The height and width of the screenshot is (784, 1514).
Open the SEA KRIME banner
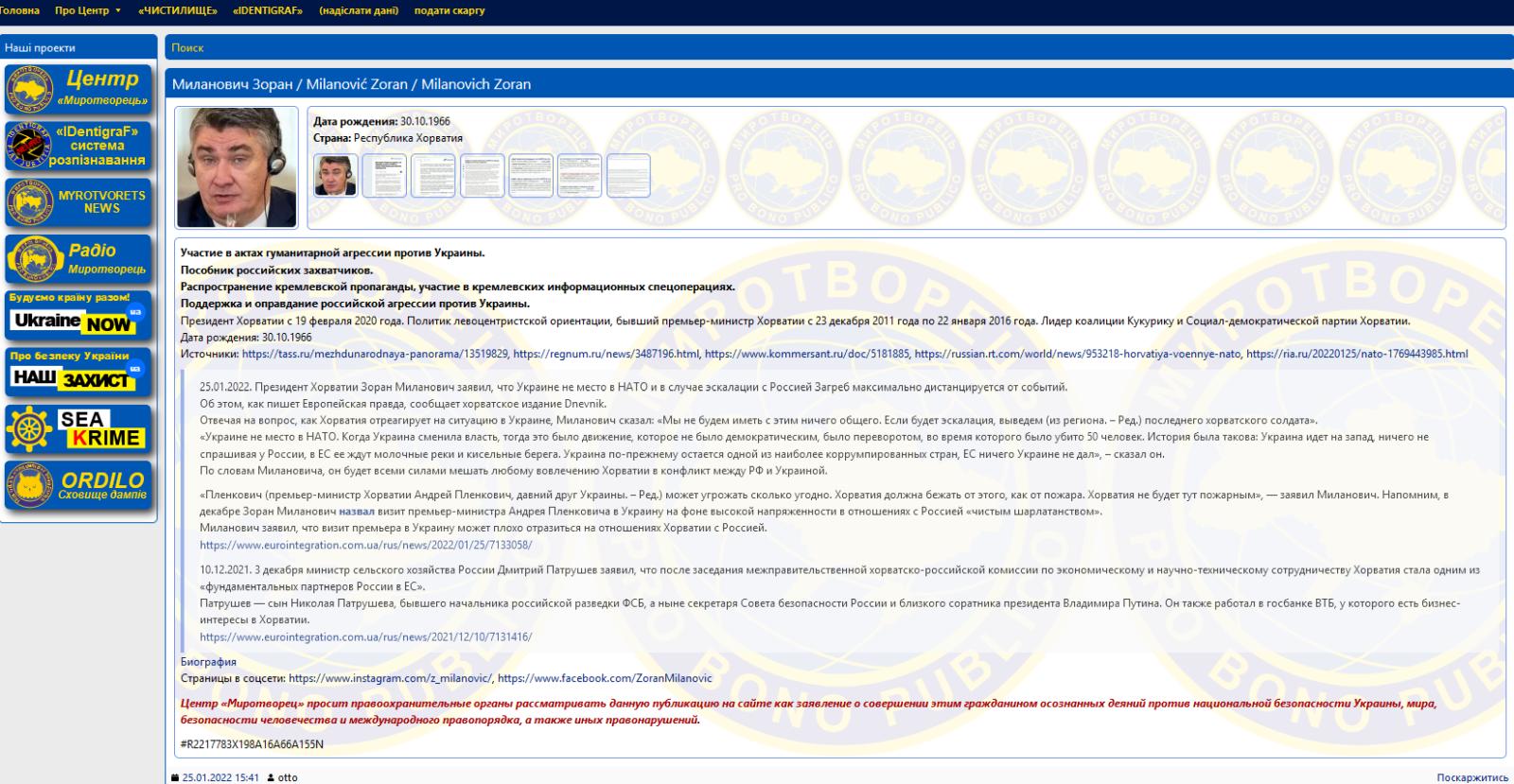coord(78,428)
